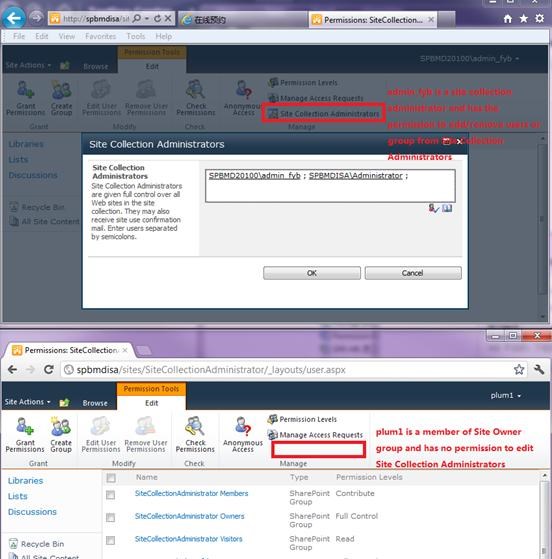Viewport: 552px width, 559px height.
Task: Open SiteCollectionAdministrator Visitors group link
Action: coord(189,539)
